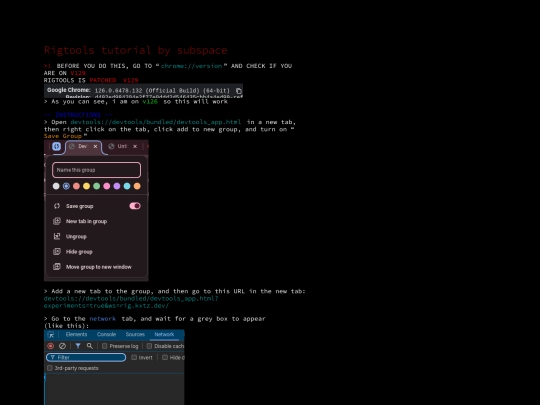The height and width of the screenshot is (405, 540).
Task: Click the globe favicon on the Unt tab
Action: click(x=111, y=146)
